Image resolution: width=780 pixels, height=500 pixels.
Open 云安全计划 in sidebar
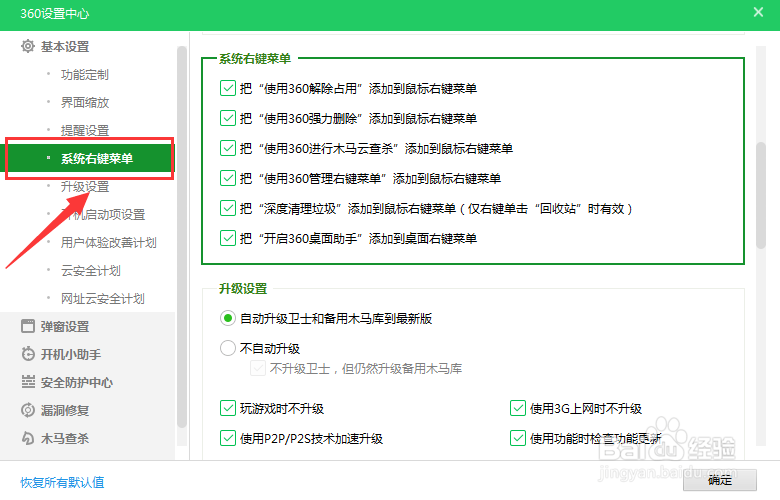pos(91,271)
